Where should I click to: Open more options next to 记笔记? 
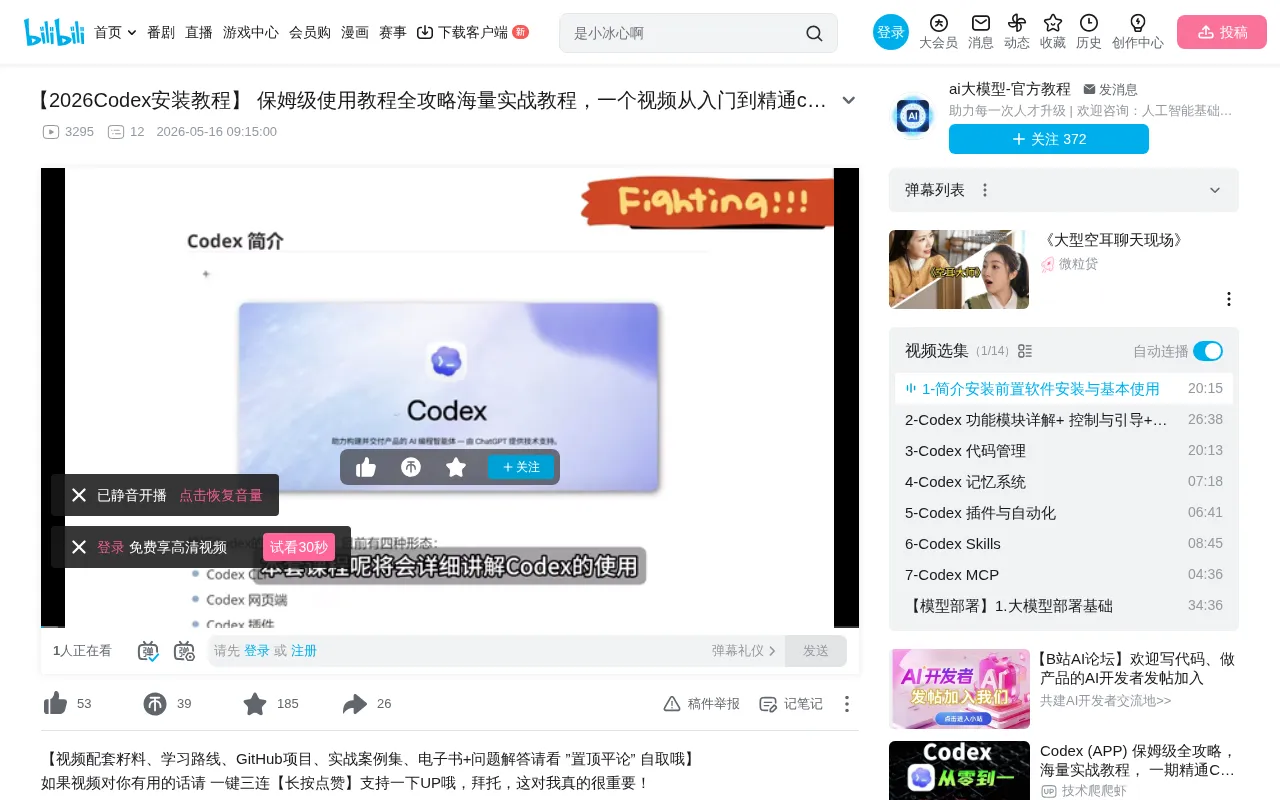847,704
